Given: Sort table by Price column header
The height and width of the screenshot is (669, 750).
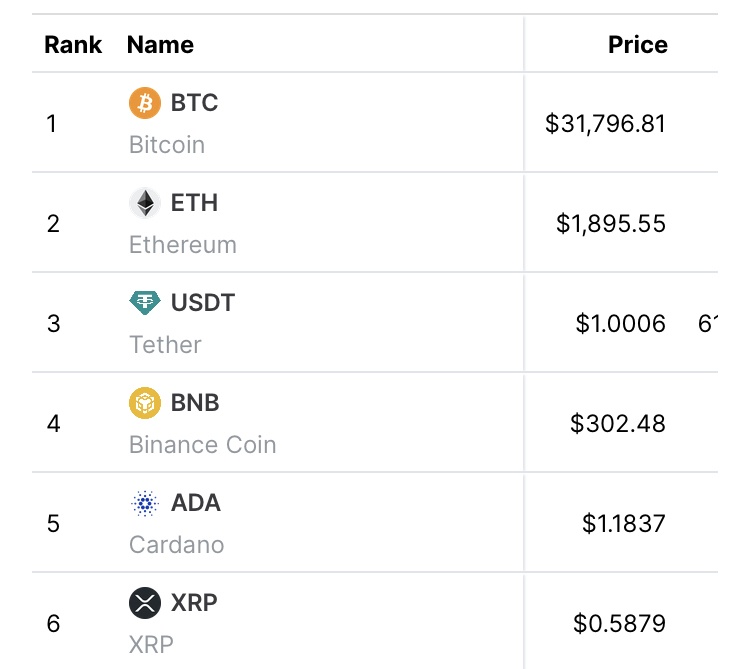Looking at the screenshot, I should (637, 45).
